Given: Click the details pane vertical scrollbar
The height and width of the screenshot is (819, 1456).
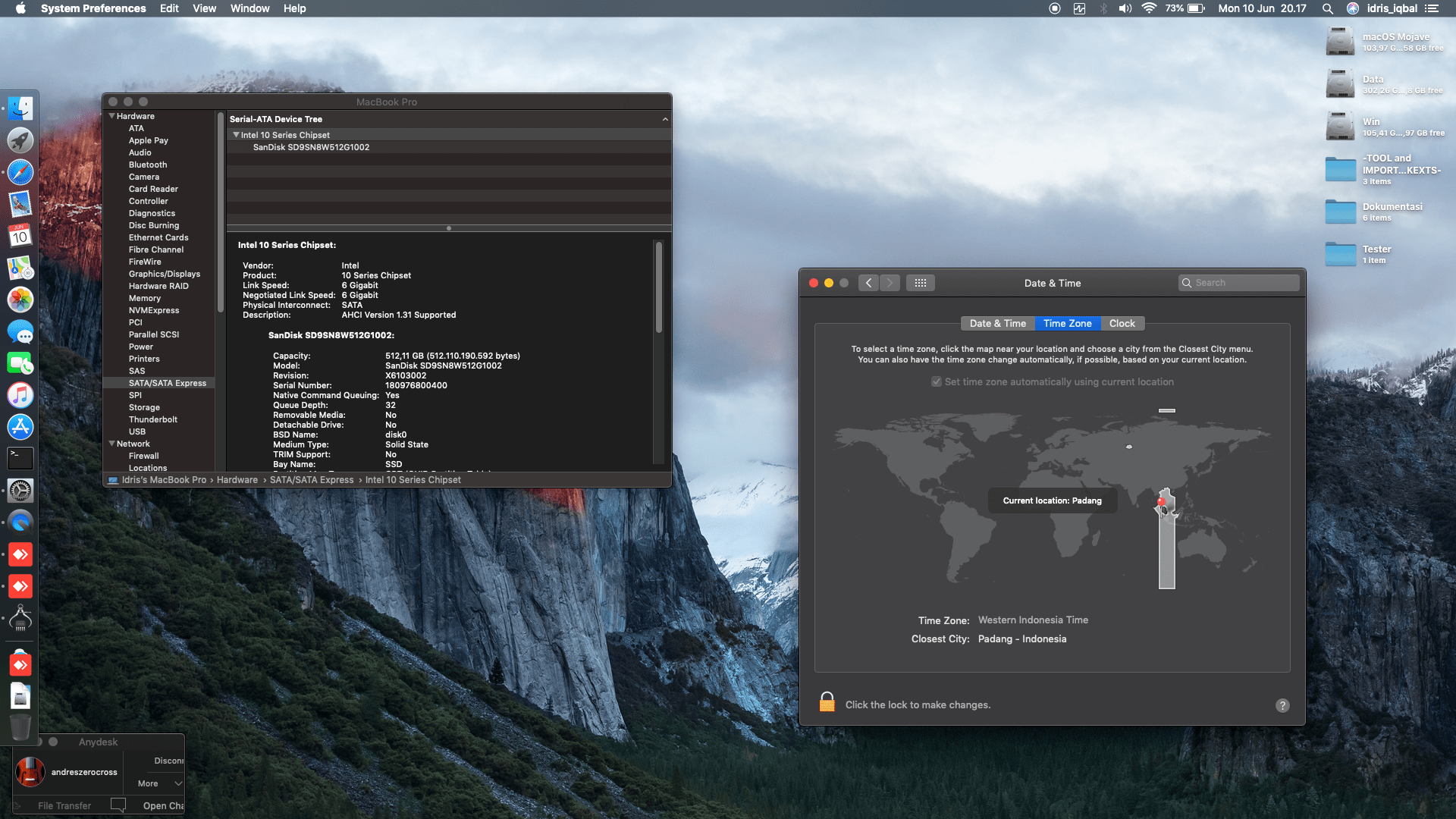Looking at the screenshot, I should pyautogui.click(x=659, y=288).
